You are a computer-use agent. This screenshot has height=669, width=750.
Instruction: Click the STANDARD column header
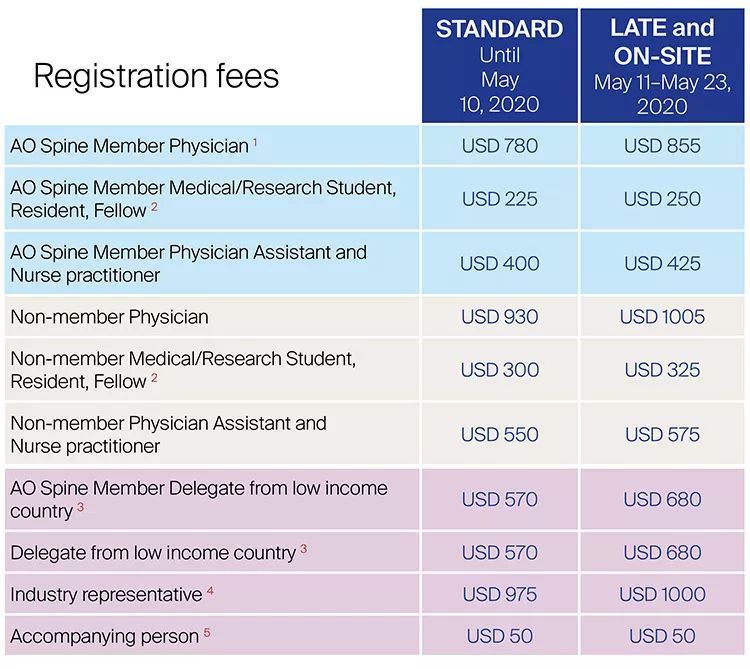tap(499, 66)
